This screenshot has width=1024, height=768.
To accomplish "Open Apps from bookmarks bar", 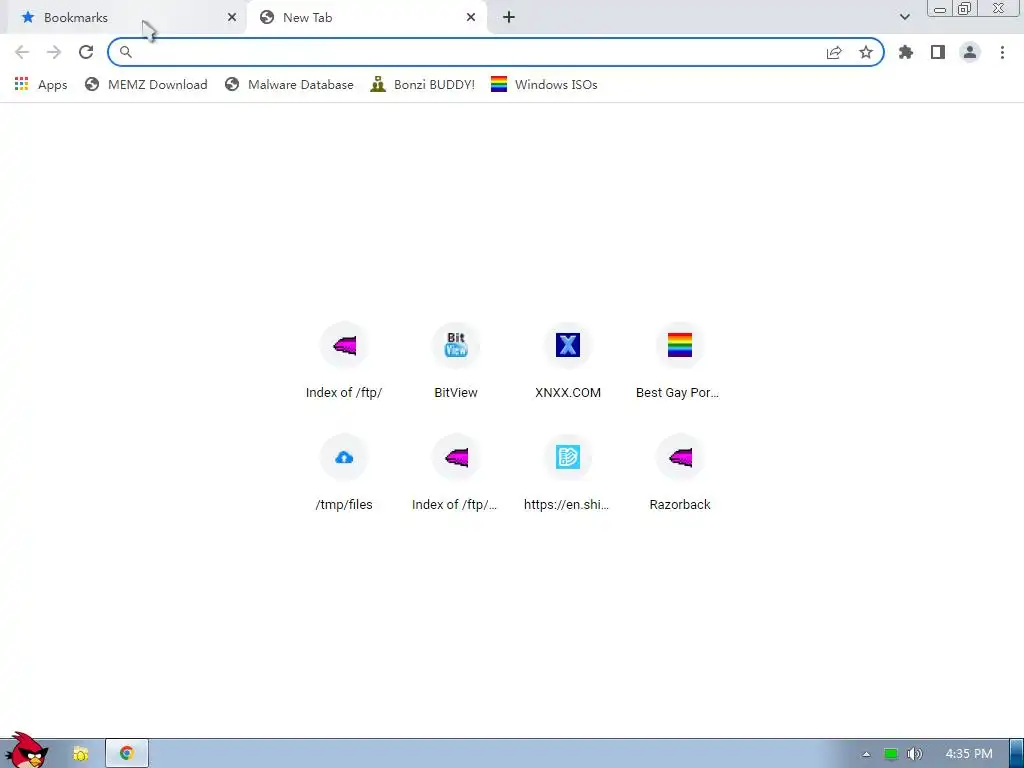I will point(41,85).
